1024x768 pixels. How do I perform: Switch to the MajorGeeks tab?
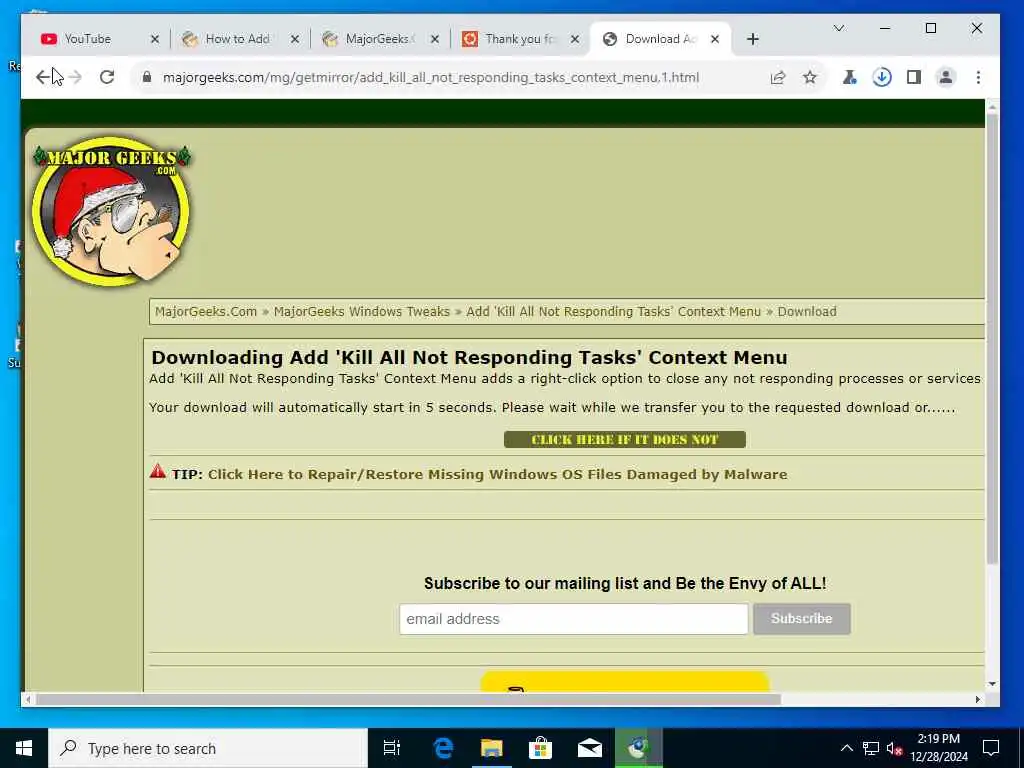pyautogui.click(x=379, y=39)
